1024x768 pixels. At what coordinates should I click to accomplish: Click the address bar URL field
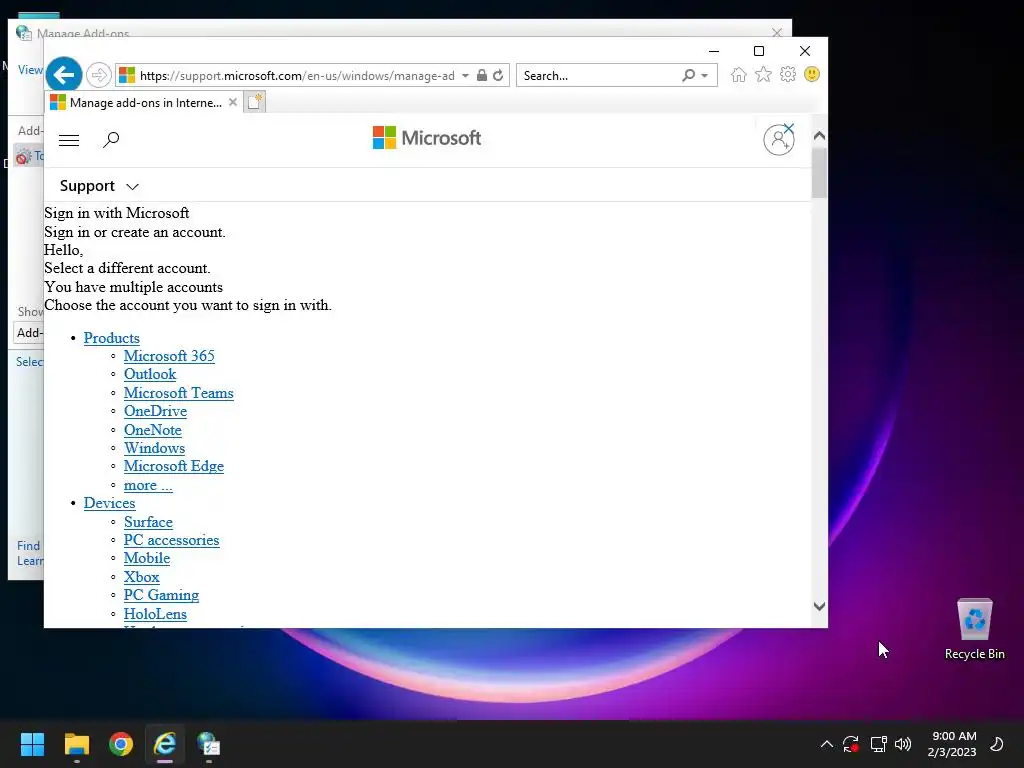click(x=297, y=76)
